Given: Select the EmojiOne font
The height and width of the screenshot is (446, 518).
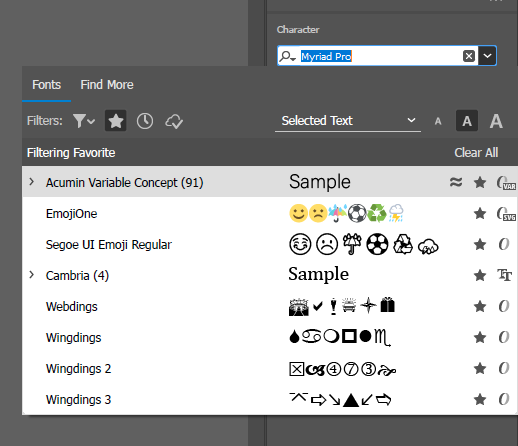Looking at the screenshot, I should click(71, 214).
